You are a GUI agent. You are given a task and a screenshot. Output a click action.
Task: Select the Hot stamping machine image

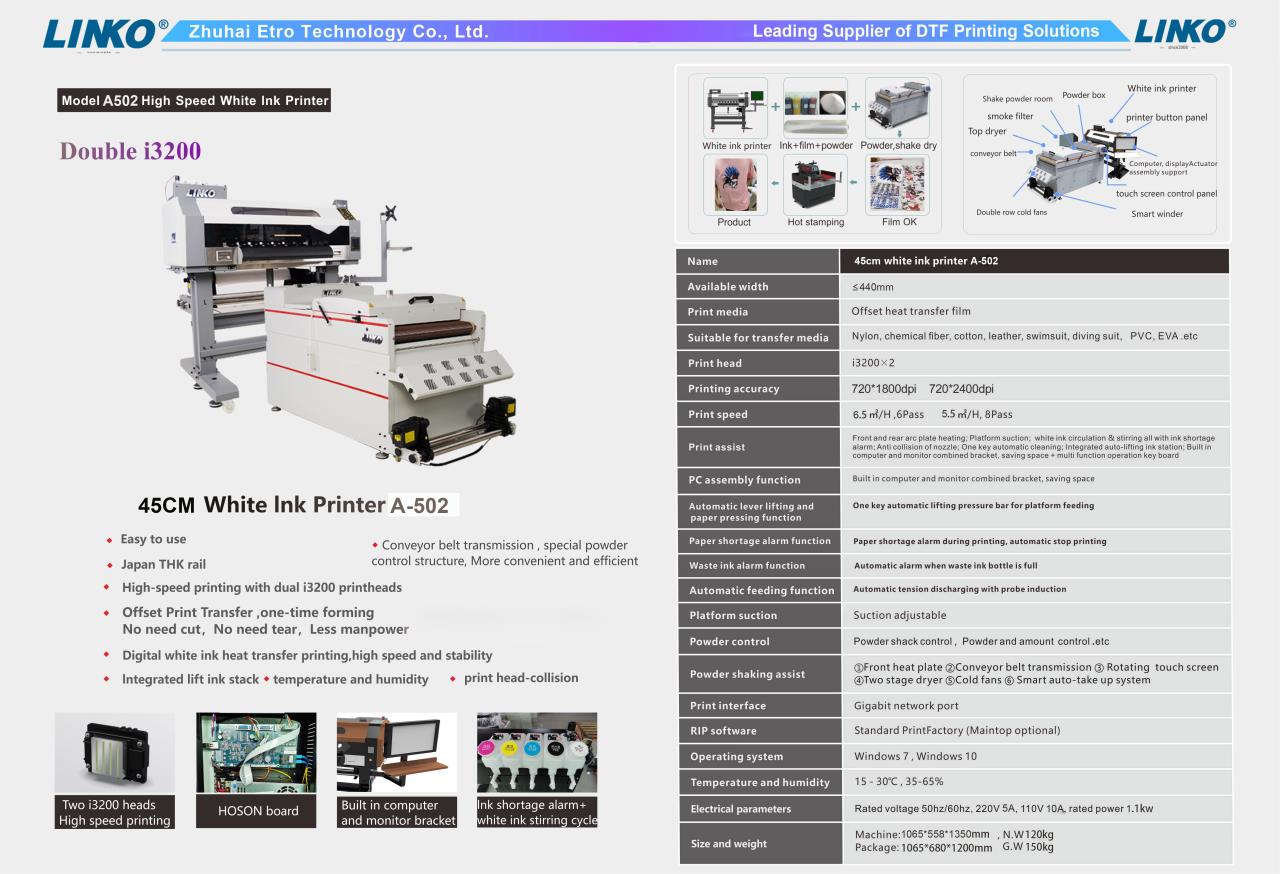coord(815,185)
